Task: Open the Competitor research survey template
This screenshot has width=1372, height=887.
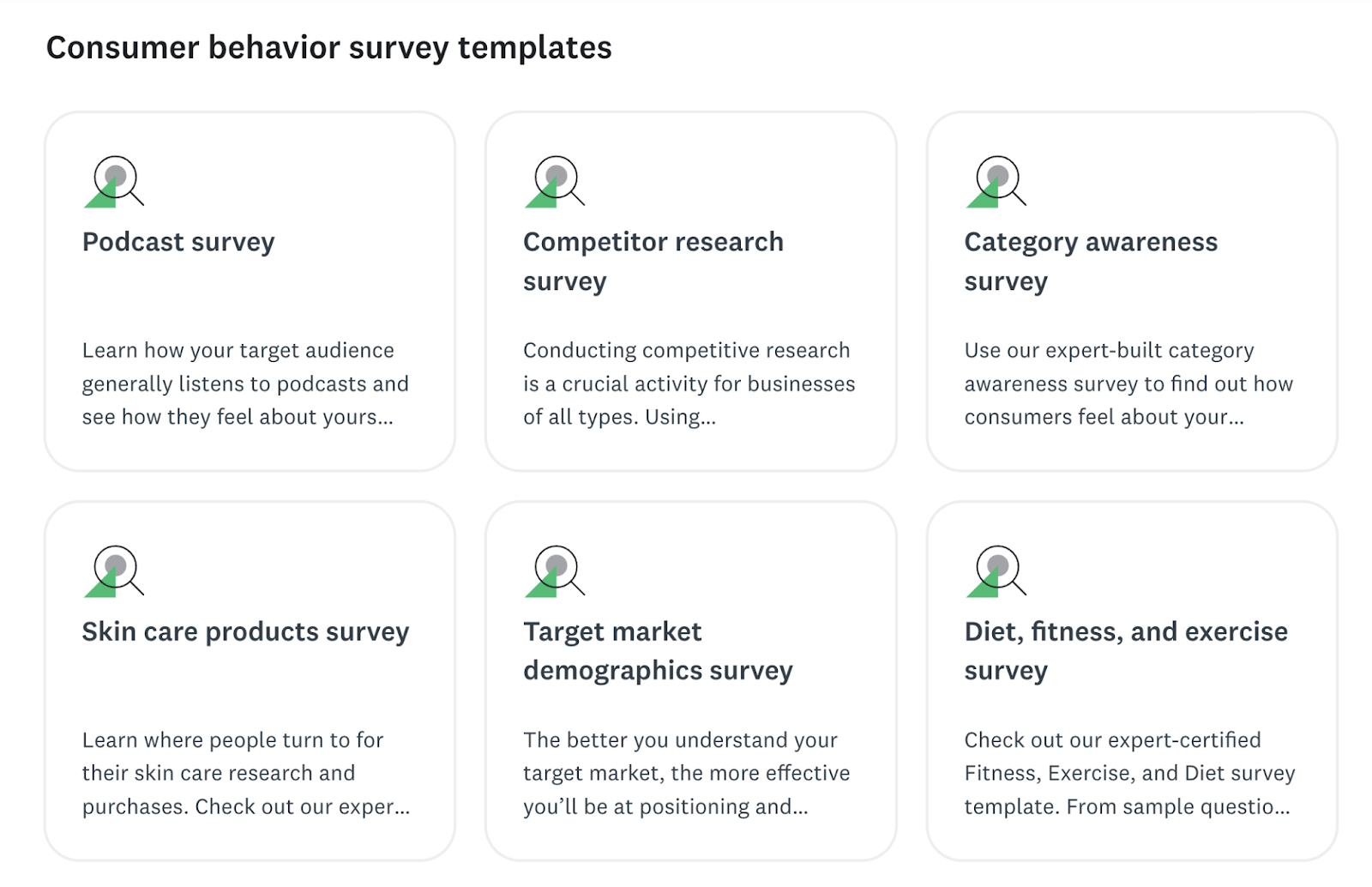Action: click(x=653, y=261)
